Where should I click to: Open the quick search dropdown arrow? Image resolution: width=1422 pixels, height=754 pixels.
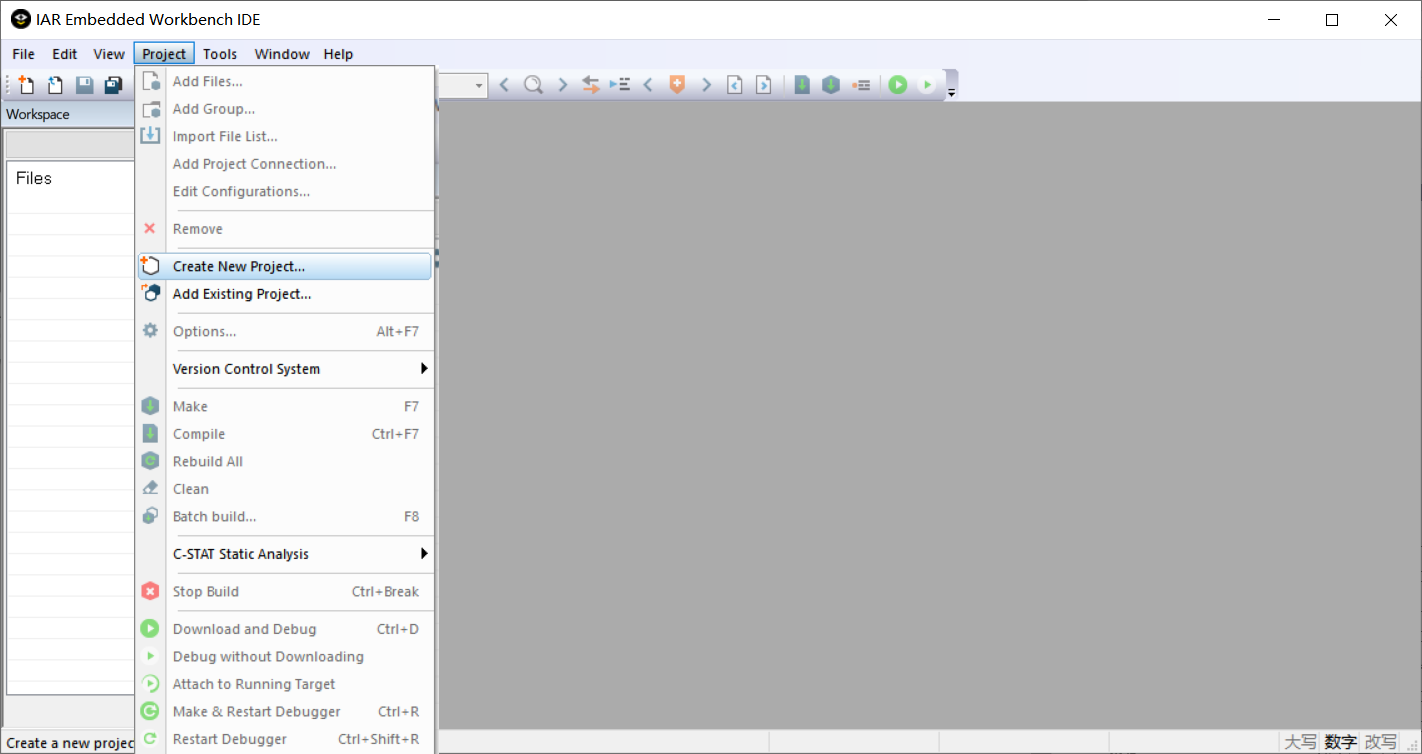coord(479,84)
